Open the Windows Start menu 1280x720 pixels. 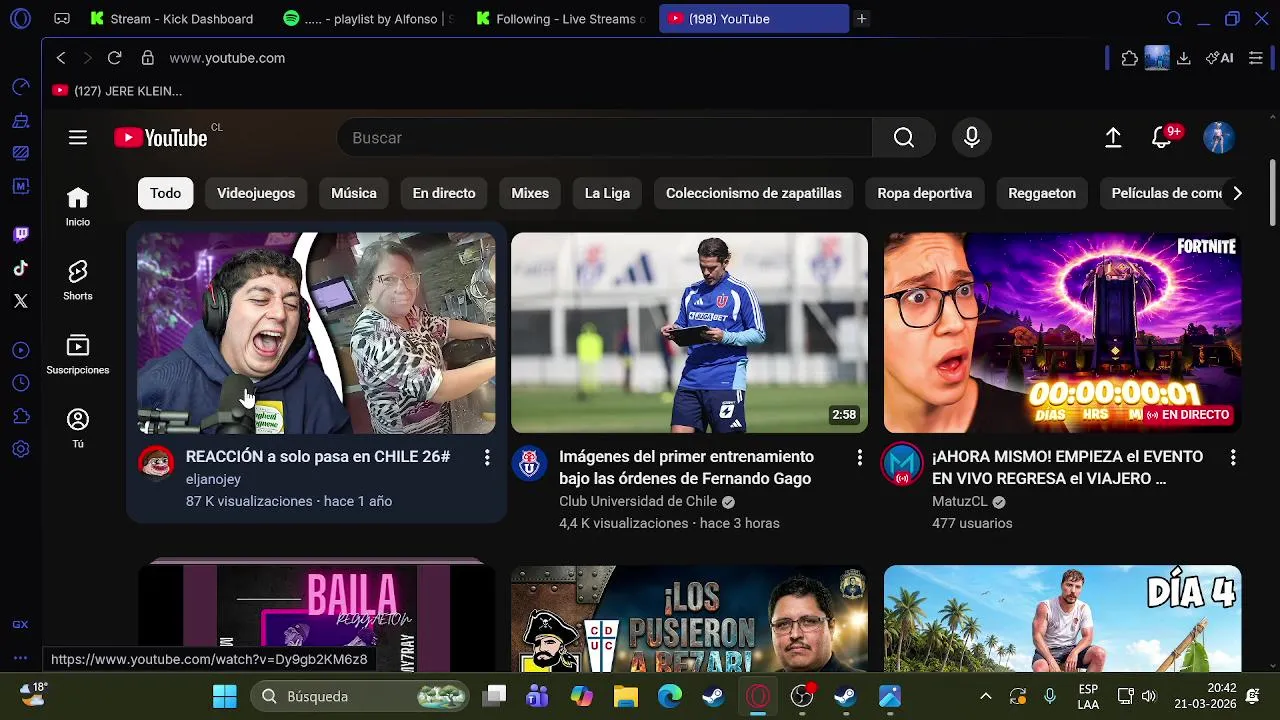pos(225,696)
